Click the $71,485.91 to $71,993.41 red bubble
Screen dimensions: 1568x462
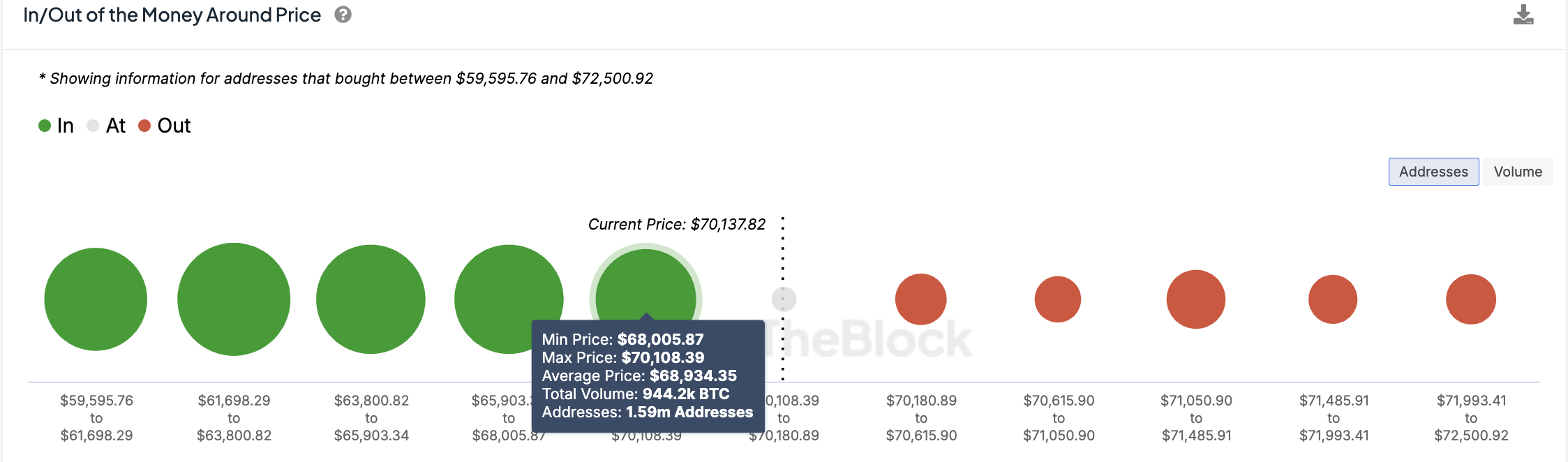[x=1333, y=299]
